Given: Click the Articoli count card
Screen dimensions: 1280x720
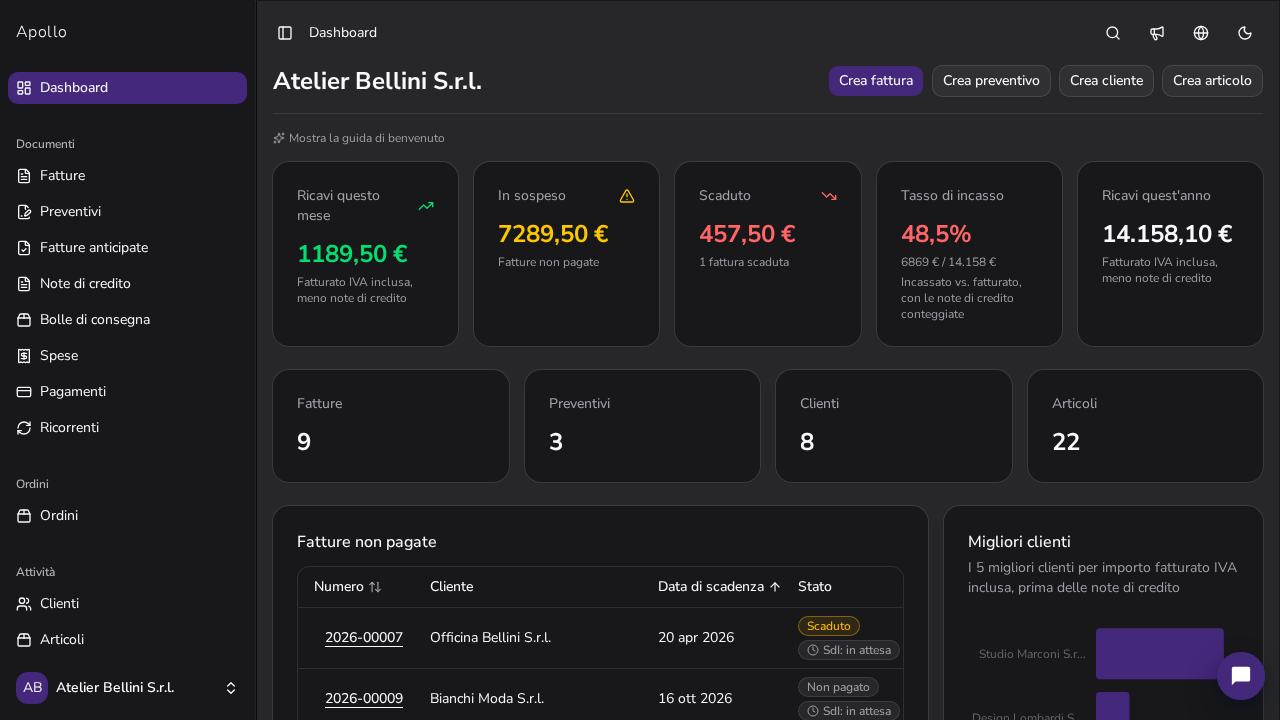Looking at the screenshot, I should pyautogui.click(x=1145, y=426).
